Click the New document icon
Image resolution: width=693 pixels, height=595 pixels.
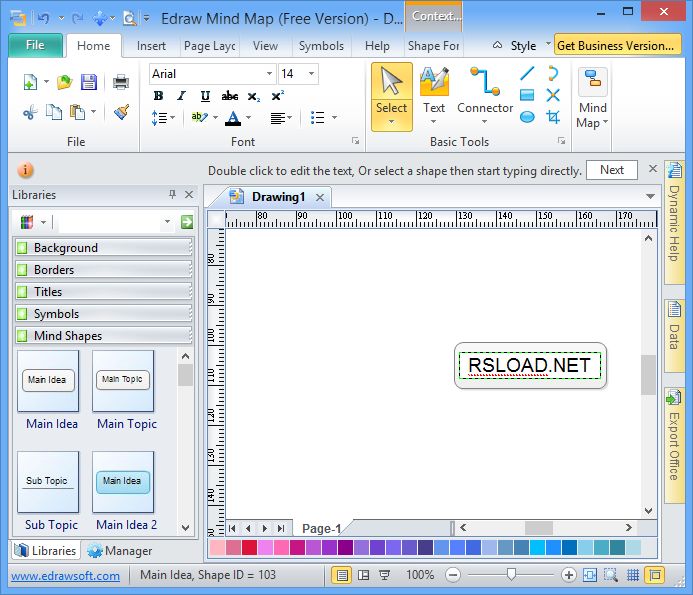click(30, 82)
